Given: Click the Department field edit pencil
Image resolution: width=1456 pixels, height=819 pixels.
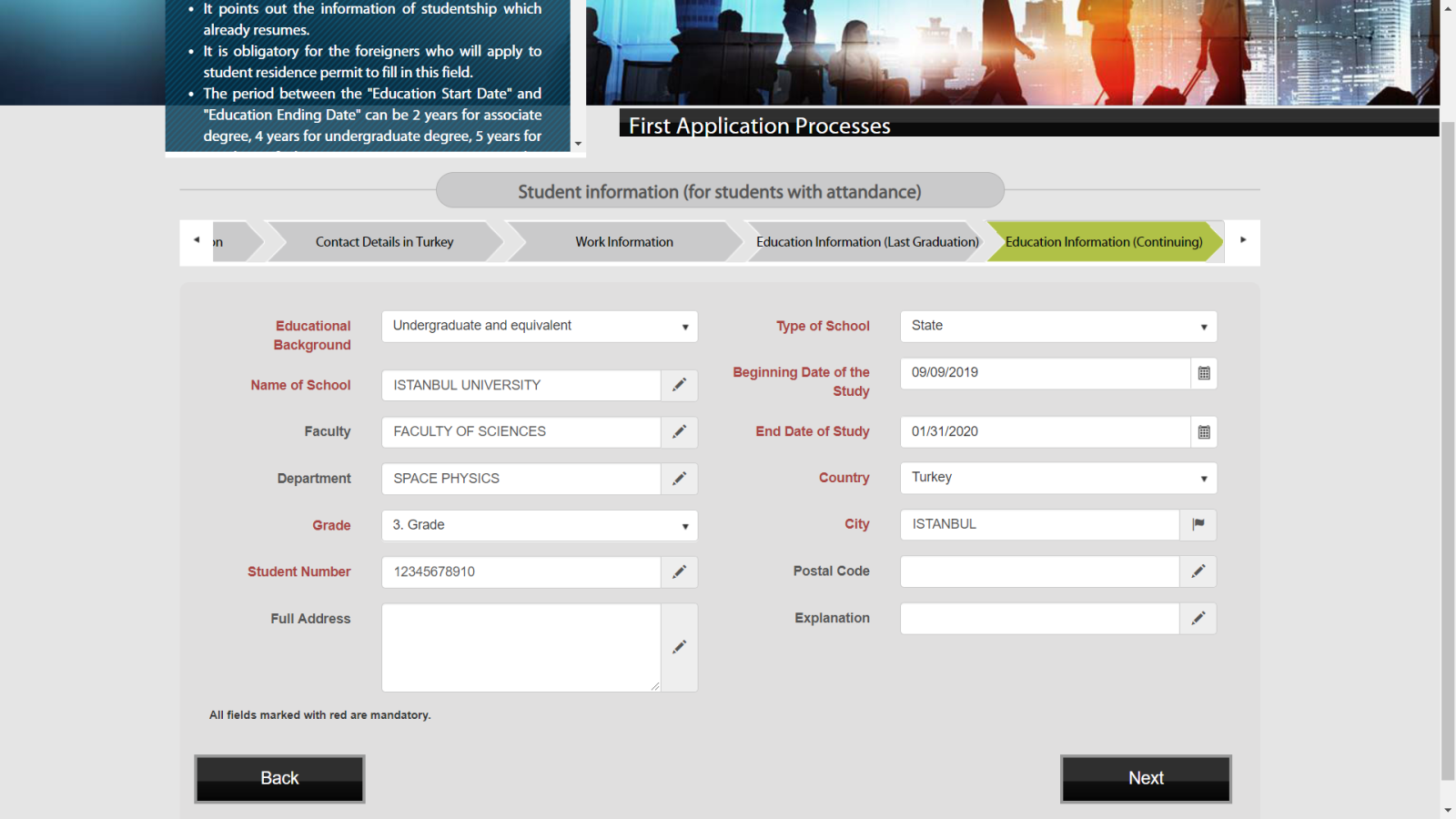Looking at the screenshot, I should [x=679, y=479].
